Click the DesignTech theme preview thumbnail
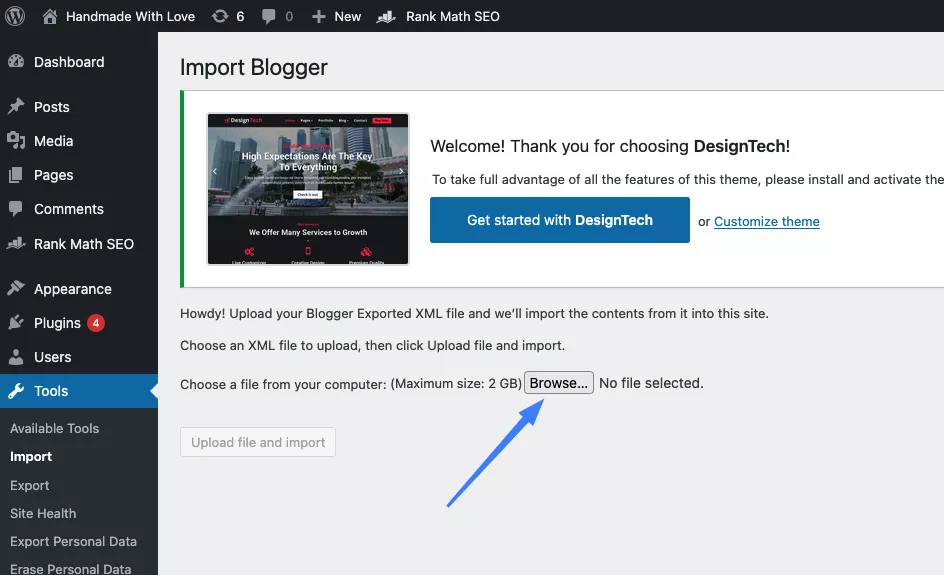The width and height of the screenshot is (944, 575). [308, 189]
